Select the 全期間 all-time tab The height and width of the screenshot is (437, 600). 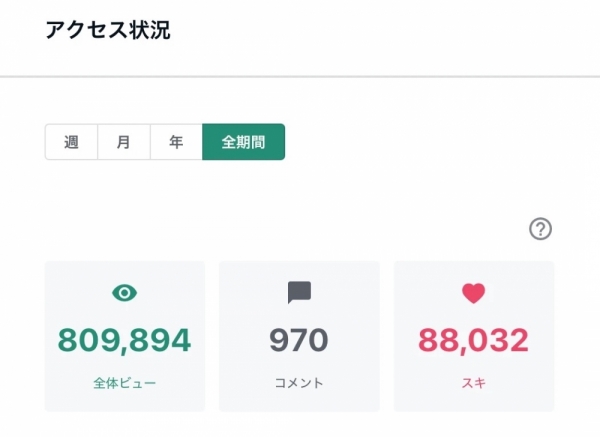[x=243, y=142]
